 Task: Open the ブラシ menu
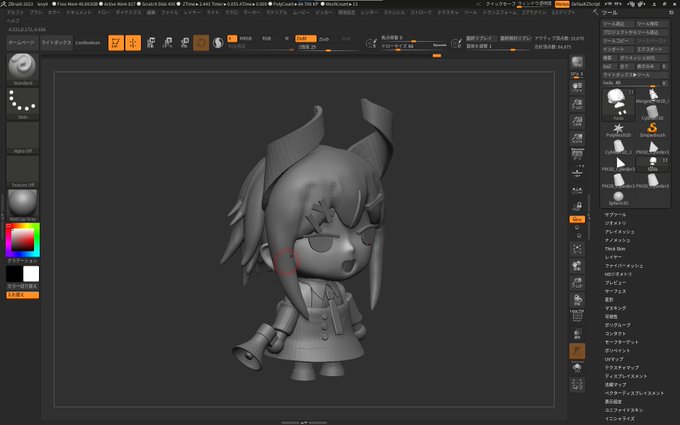click(x=36, y=13)
